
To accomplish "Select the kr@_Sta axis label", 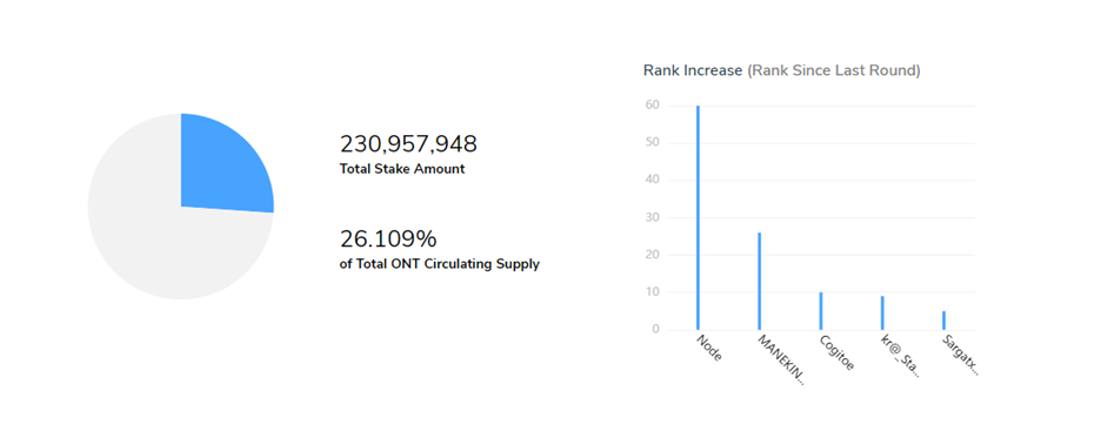I will coord(901,357).
